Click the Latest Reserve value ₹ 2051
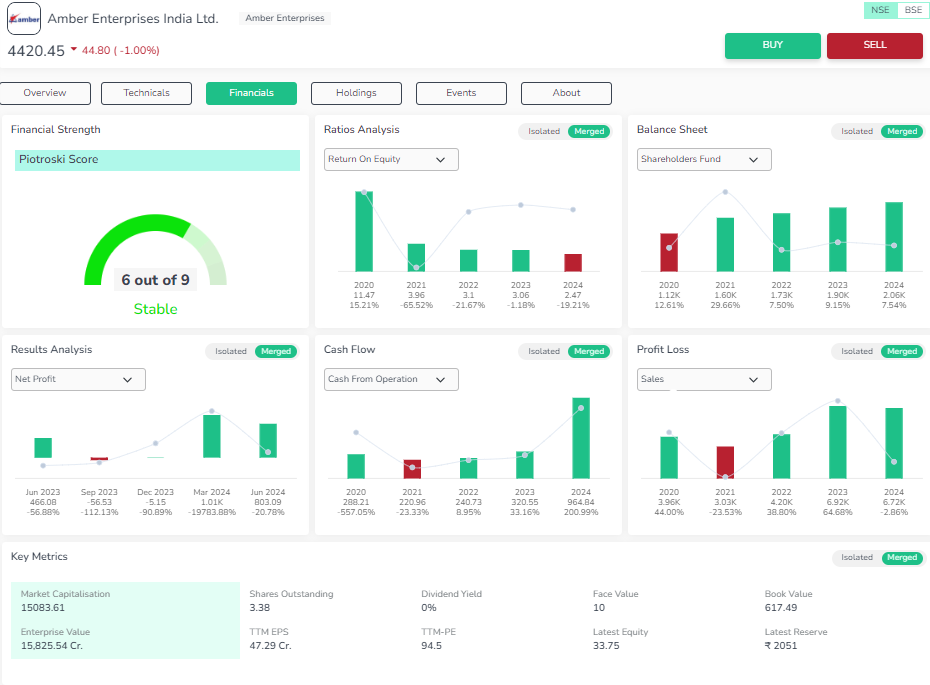The width and height of the screenshot is (930, 685). tap(781, 646)
